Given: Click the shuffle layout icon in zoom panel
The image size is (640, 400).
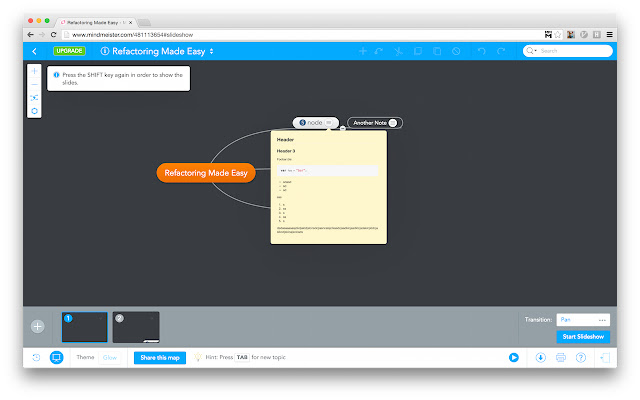Looking at the screenshot, I should click(34, 98).
